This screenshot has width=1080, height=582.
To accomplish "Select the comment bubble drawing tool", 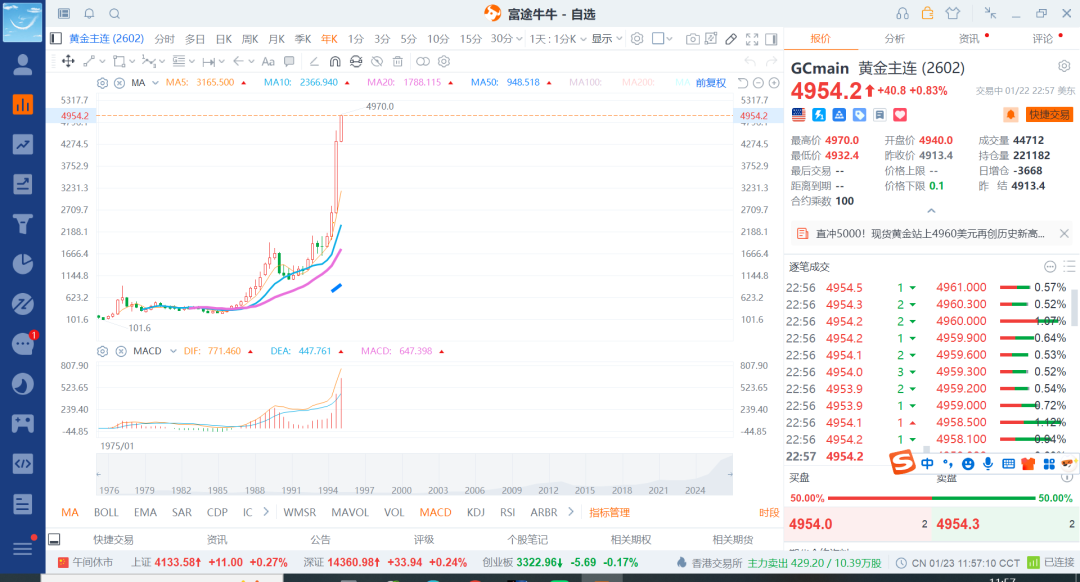I will click(x=289, y=61).
